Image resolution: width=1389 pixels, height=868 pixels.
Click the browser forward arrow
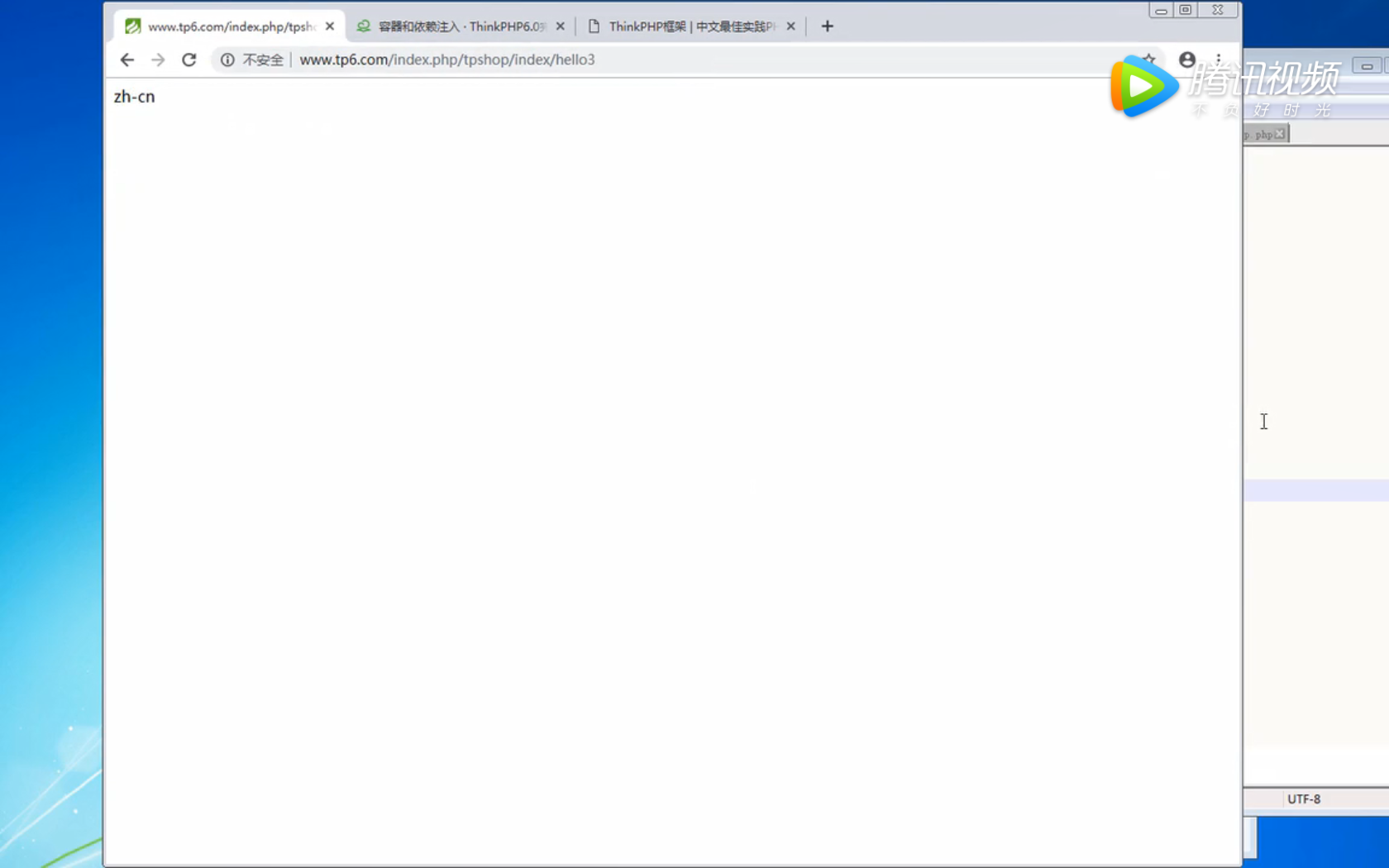pos(158,60)
